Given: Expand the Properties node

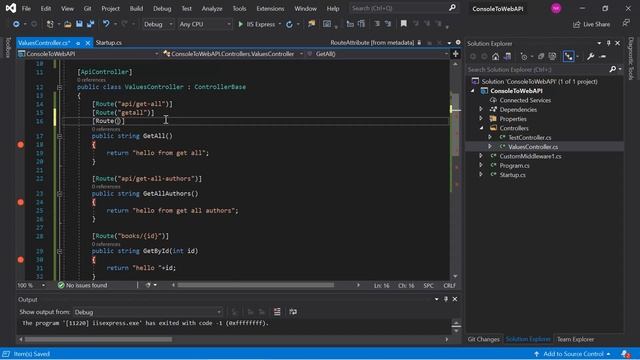Looking at the screenshot, I should click(481, 119).
